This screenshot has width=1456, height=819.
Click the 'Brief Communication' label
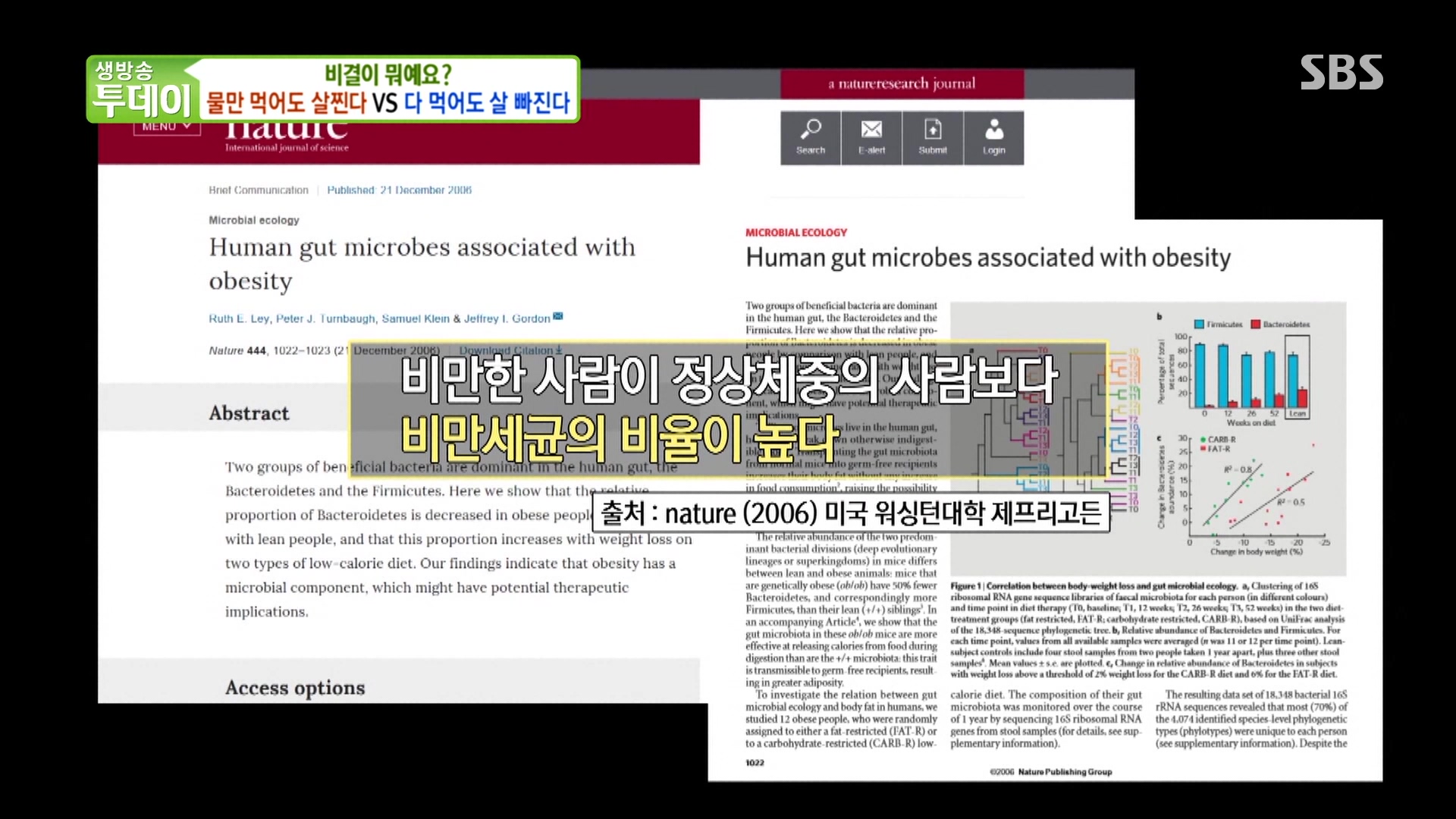(x=259, y=190)
